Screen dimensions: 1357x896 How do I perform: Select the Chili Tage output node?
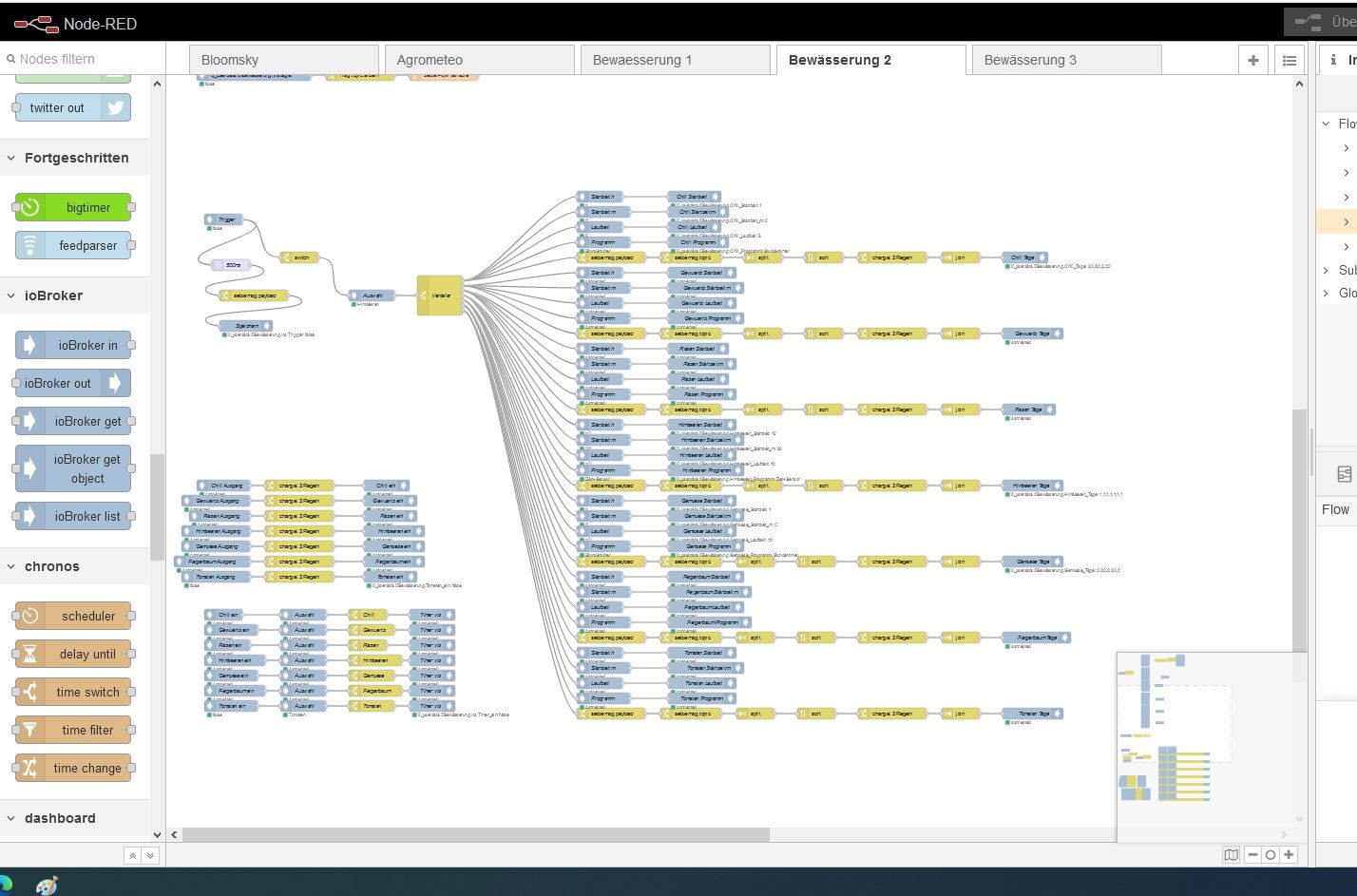coord(1025,257)
